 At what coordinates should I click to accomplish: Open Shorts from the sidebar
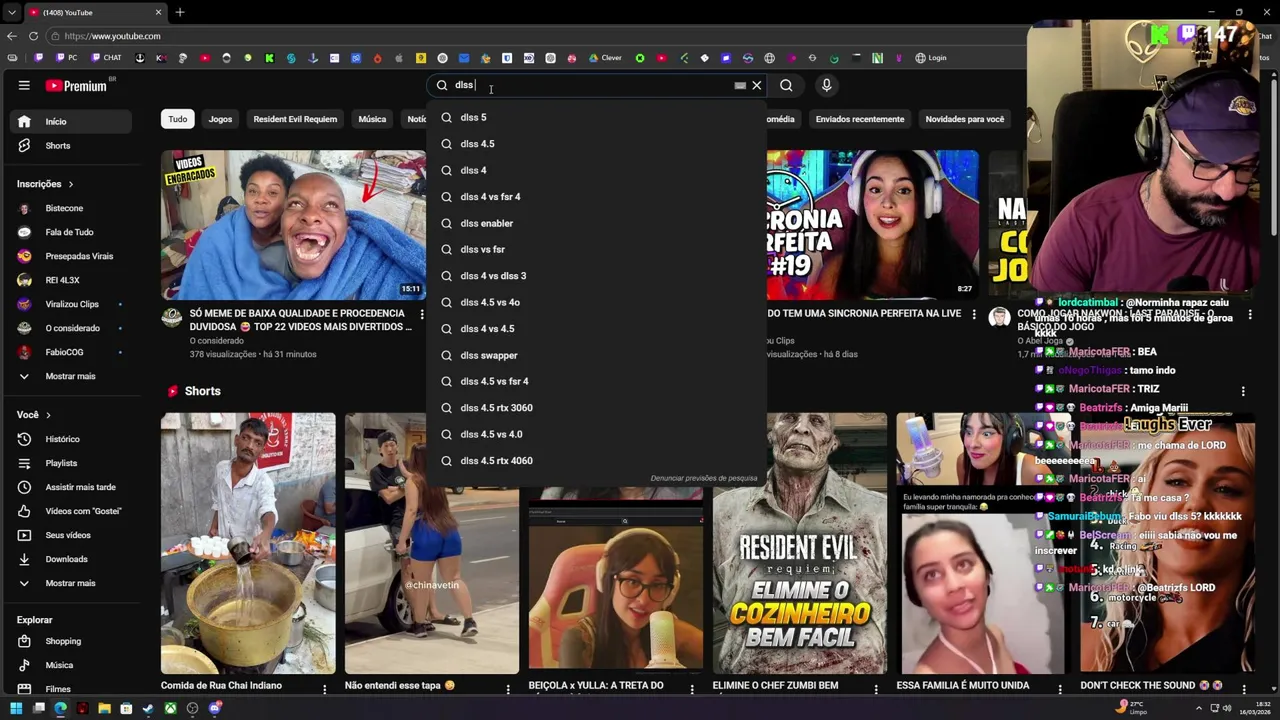point(70,146)
